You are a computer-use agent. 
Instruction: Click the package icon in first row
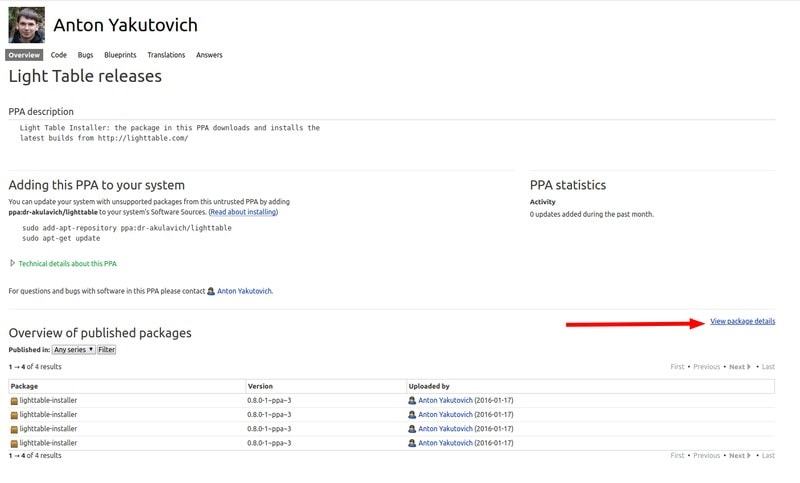tap(14, 401)
